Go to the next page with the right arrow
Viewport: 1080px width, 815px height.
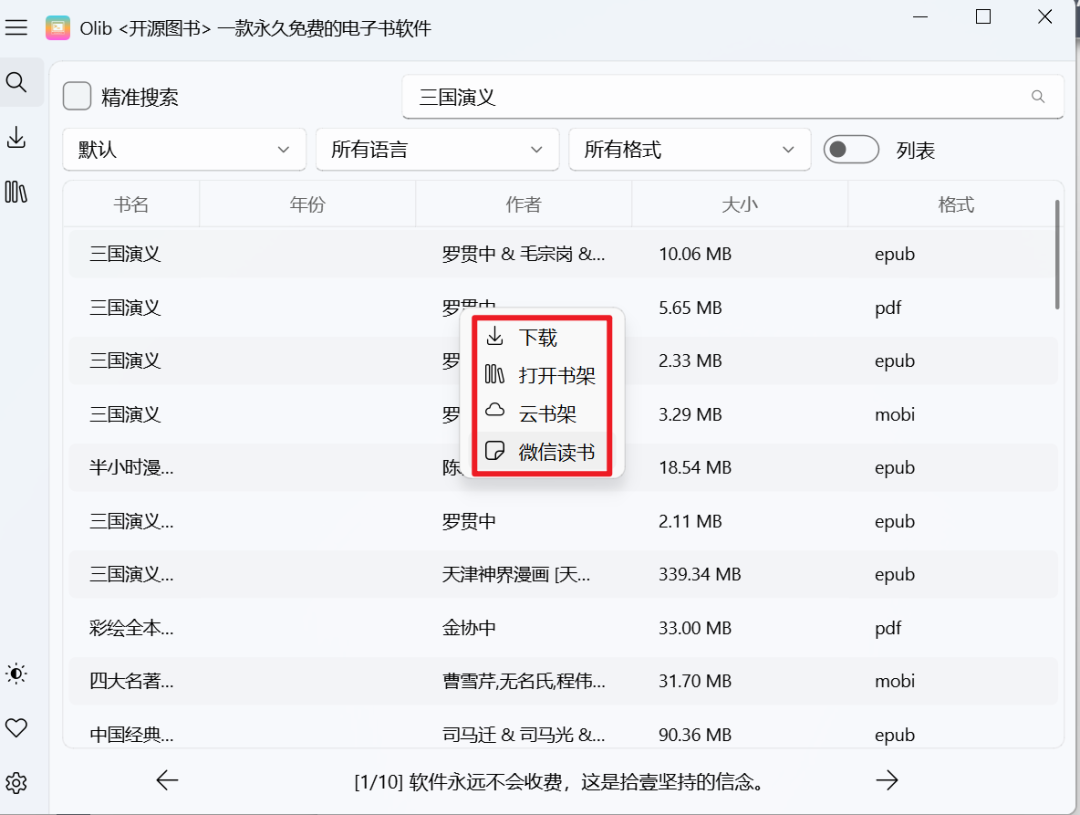pyautogui.click(x=887, y=780)
